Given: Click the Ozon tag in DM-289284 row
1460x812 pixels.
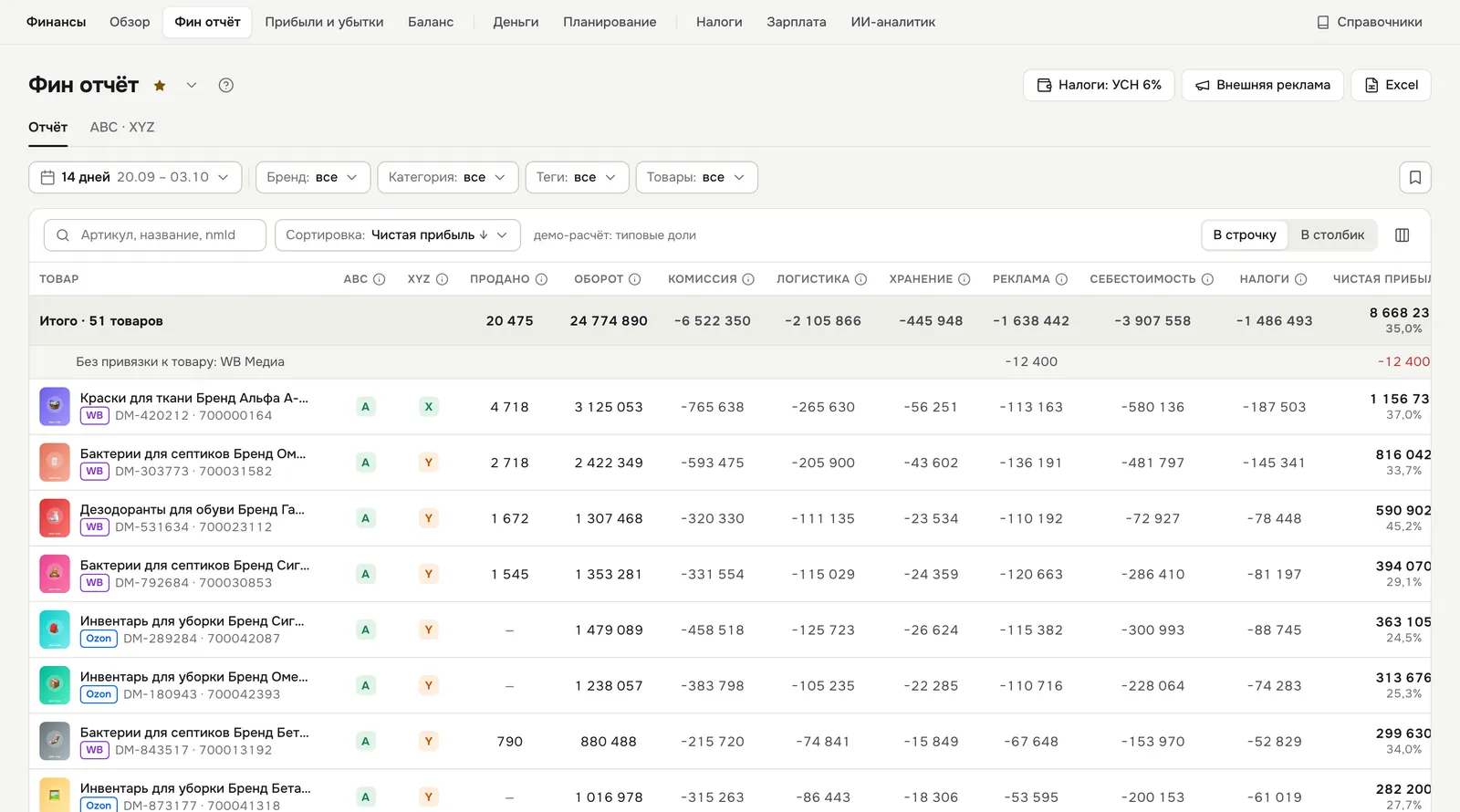Looking at the screenshot, I should (x=99, y=639).
